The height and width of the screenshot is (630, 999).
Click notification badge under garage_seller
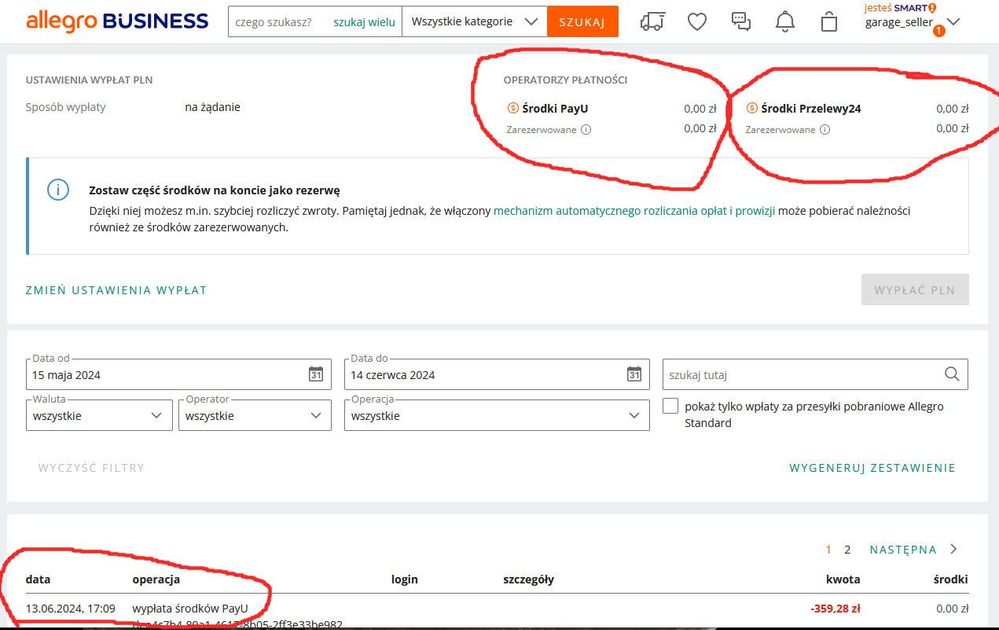(x=939, y=31)
